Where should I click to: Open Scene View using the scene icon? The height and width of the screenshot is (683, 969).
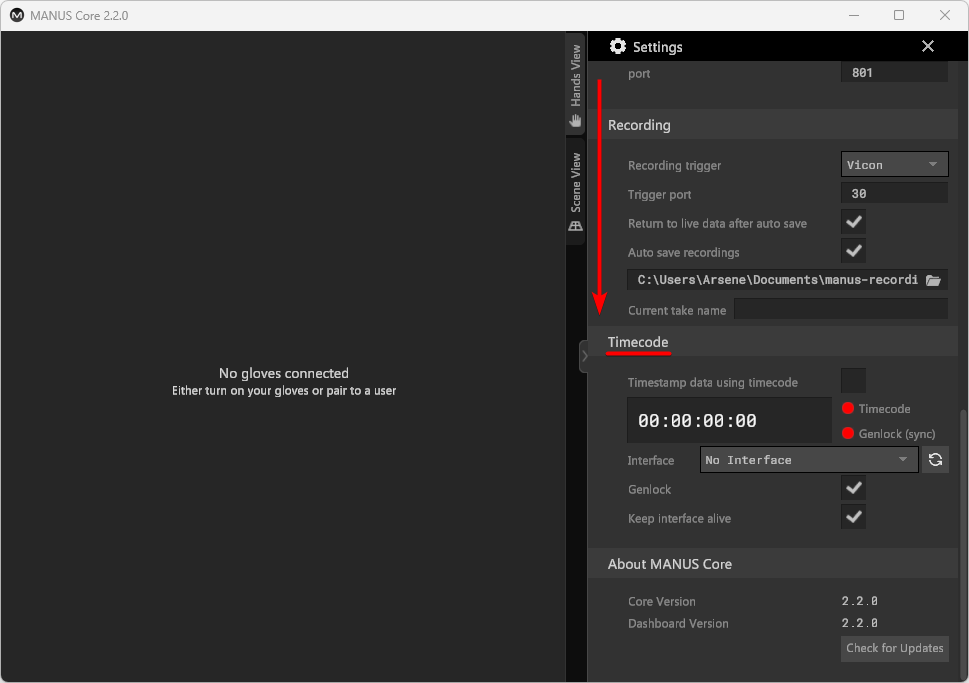point(575,226)
